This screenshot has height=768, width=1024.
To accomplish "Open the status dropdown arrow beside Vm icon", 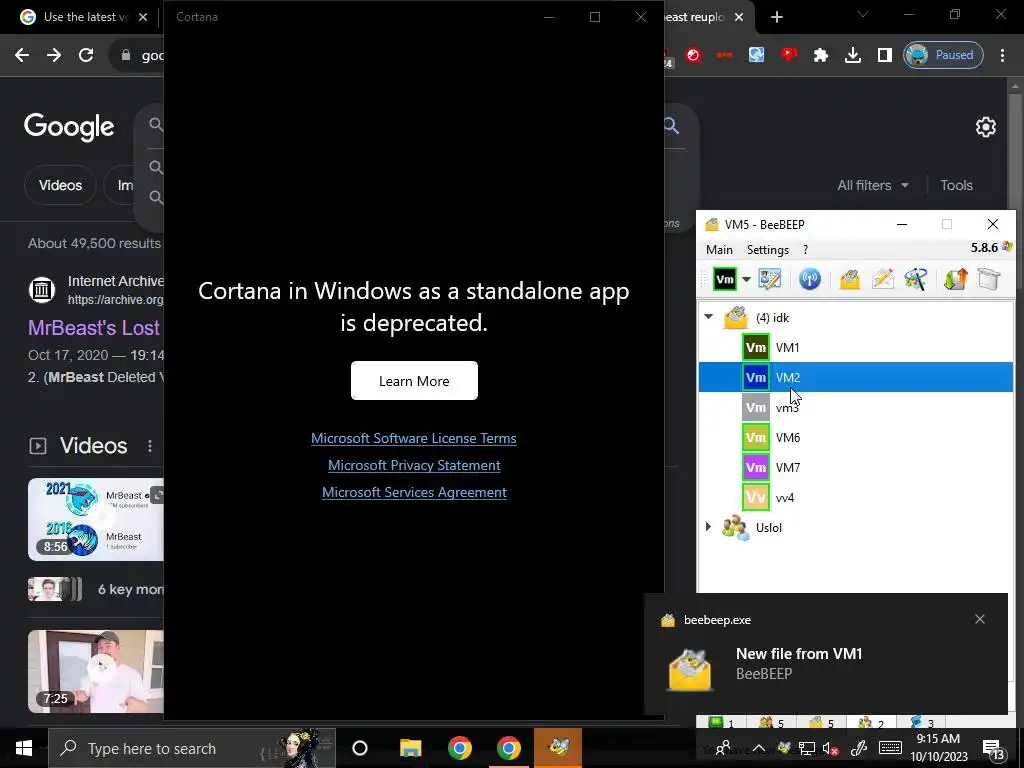I will pos(746,280).
